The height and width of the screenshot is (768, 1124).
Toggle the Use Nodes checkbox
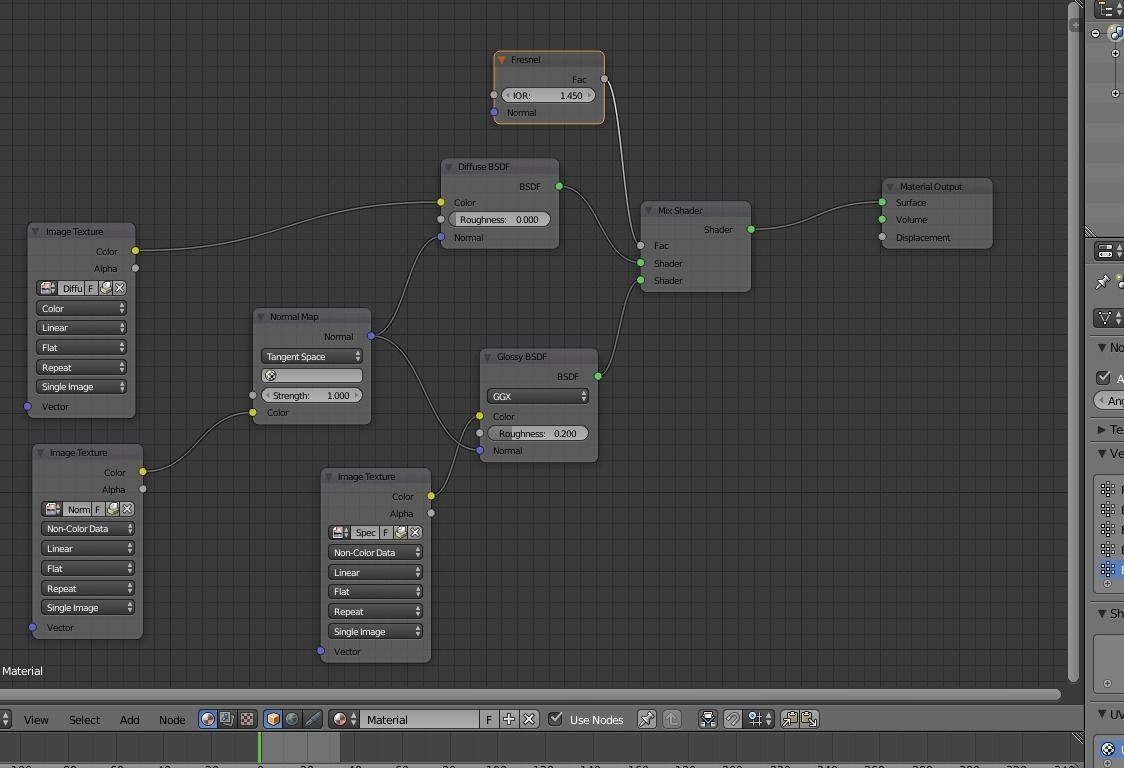pos(556,719)
